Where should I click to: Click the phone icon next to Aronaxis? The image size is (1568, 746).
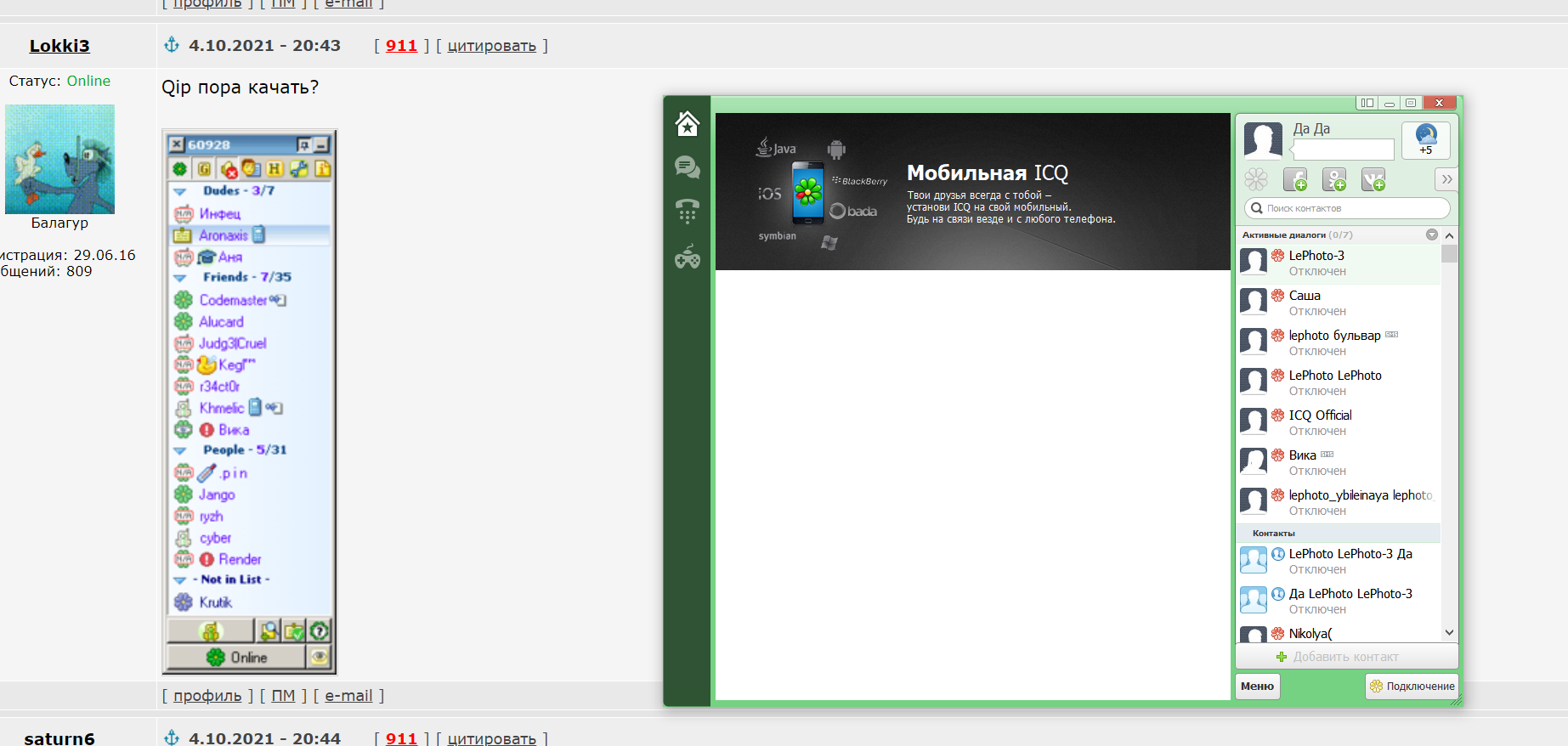[x=258, y=235]
